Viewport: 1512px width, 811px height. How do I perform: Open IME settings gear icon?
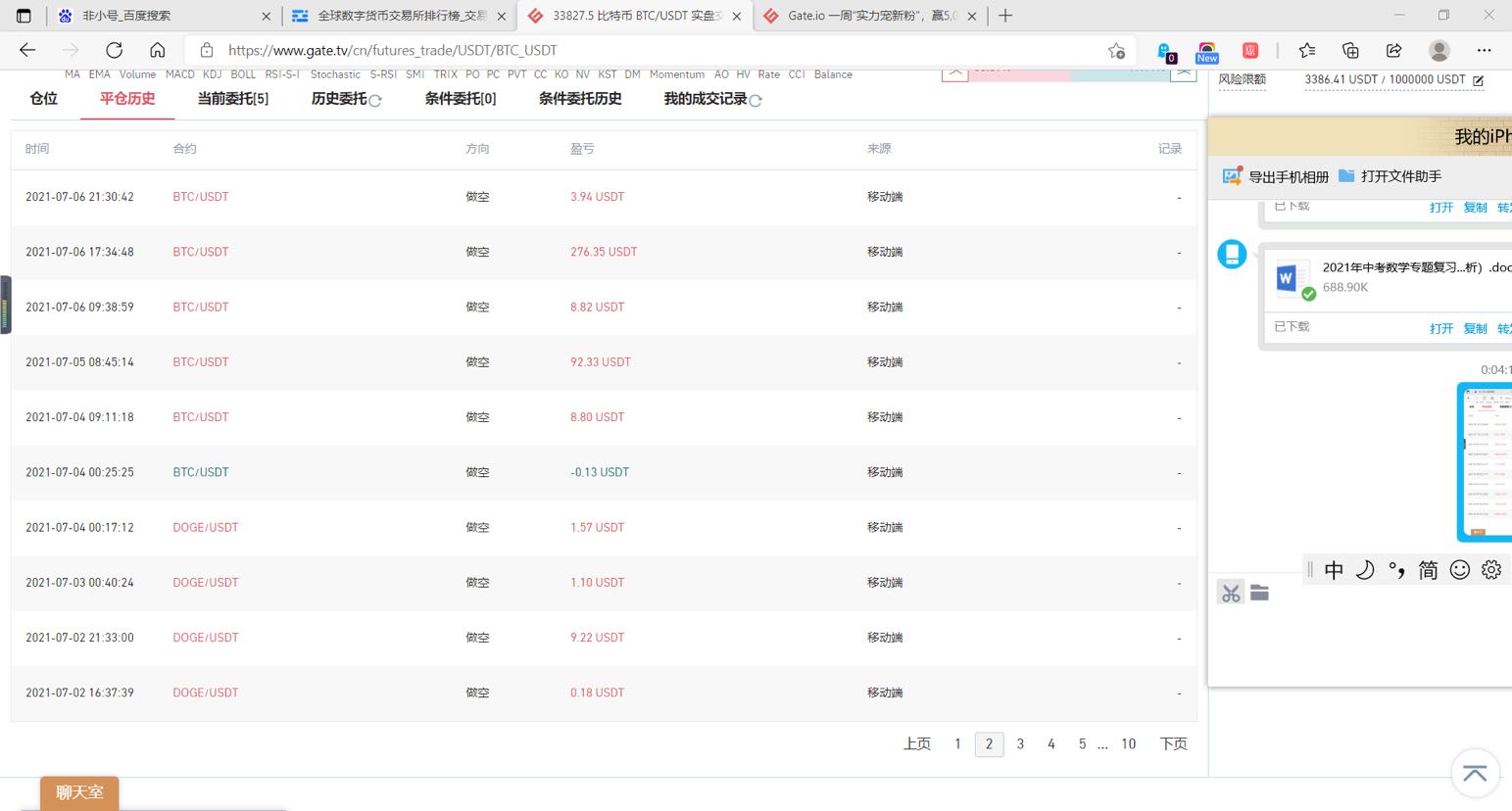(x=1491, y=570)
